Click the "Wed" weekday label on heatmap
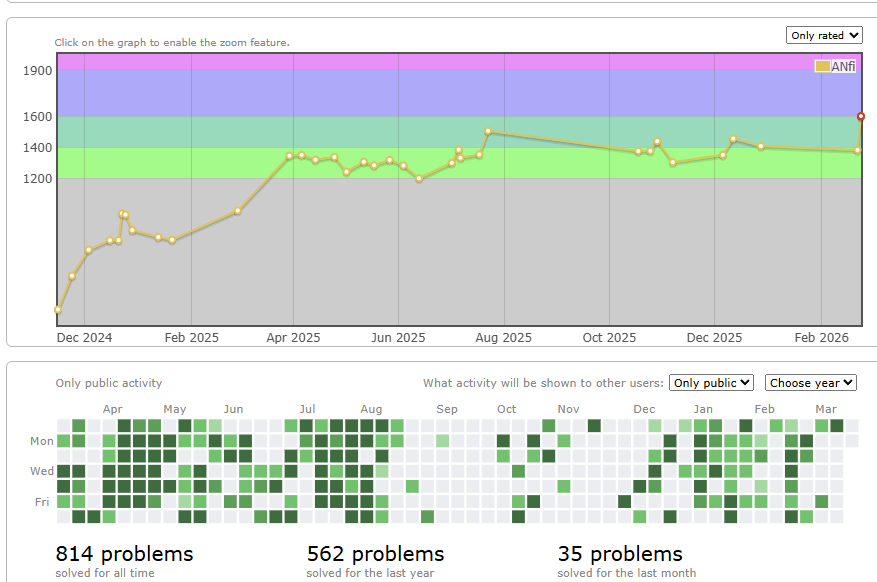 click(42, 471)
